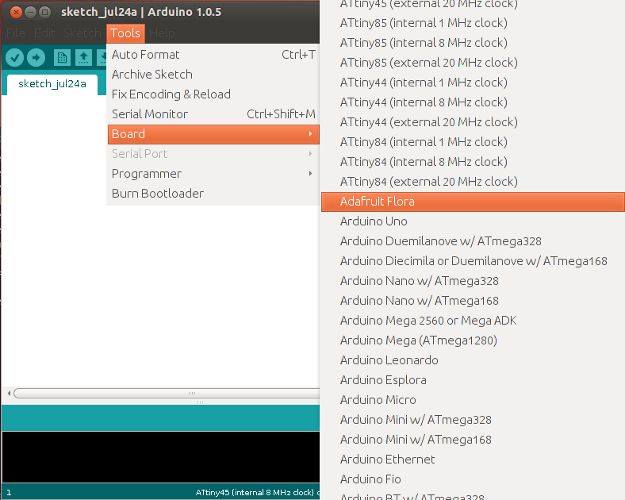Expand the Serial Port submenu
This screenshot has width=625, height=500.
213,154
